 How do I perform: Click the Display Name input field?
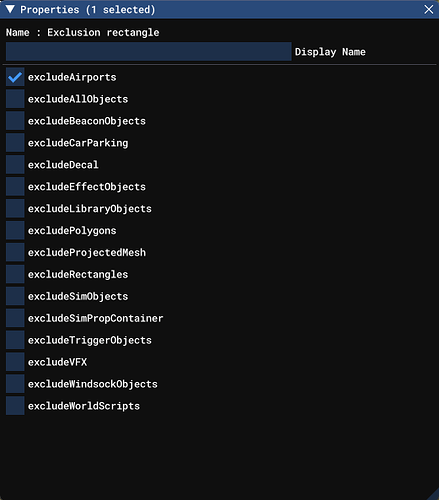(x=149, y=52)
